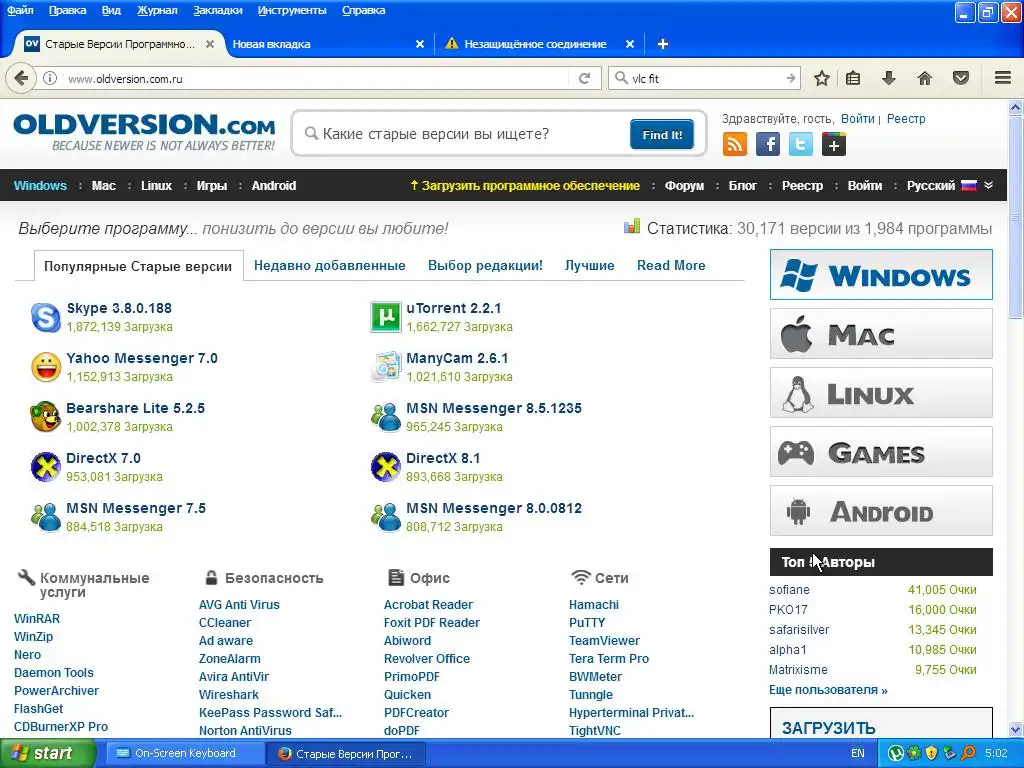Open the Закладки menu
Viewport: 1024px width, 768px height.
click(217, 10)
